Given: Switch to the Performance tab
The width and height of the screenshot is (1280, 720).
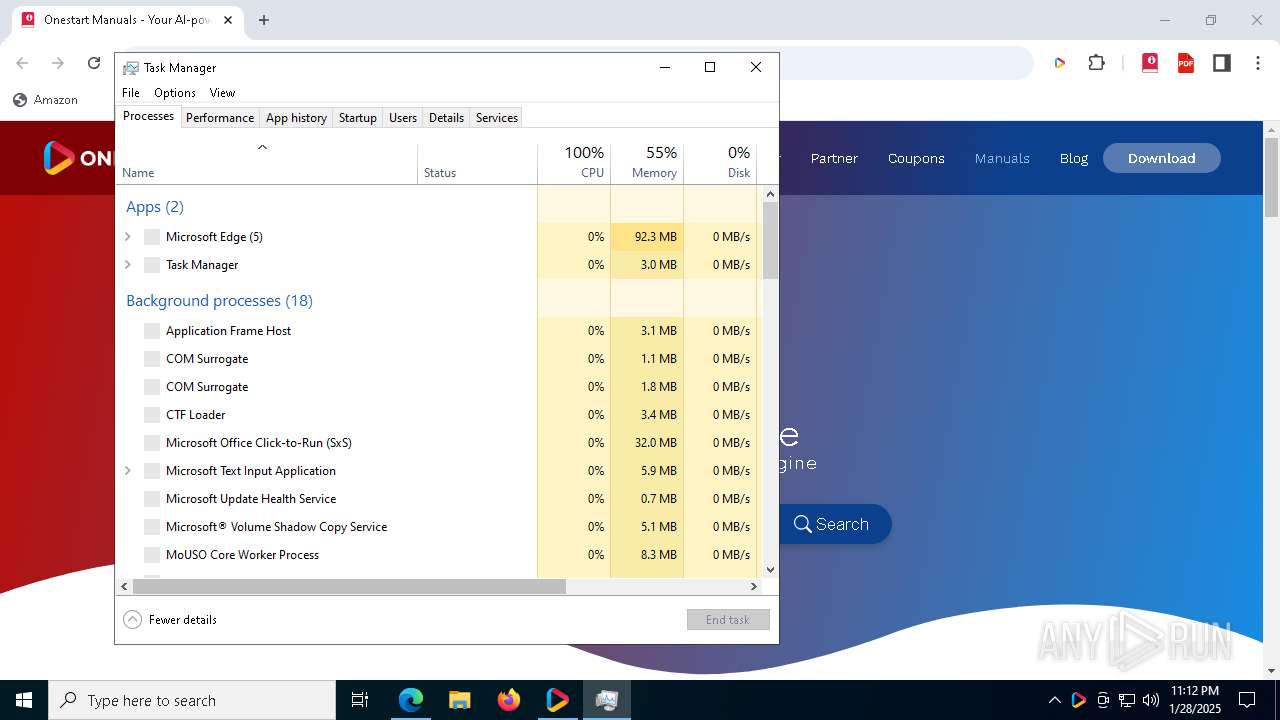Looking at the screenshot, I should [220, 118].
